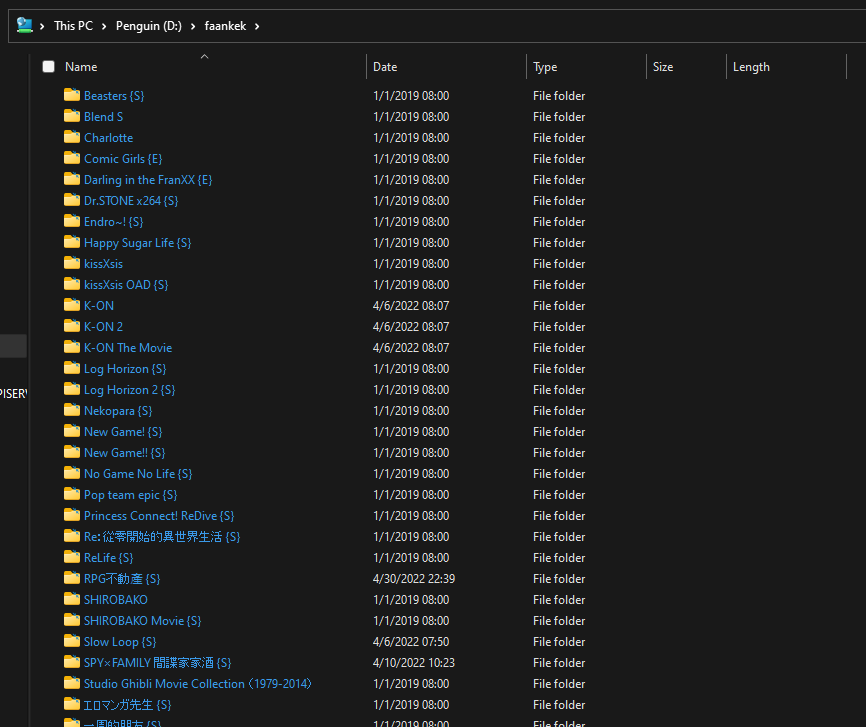This screenshot has height=727, width=866.
Task: Select the No Game No Life folder name
Action: (138, 474)
